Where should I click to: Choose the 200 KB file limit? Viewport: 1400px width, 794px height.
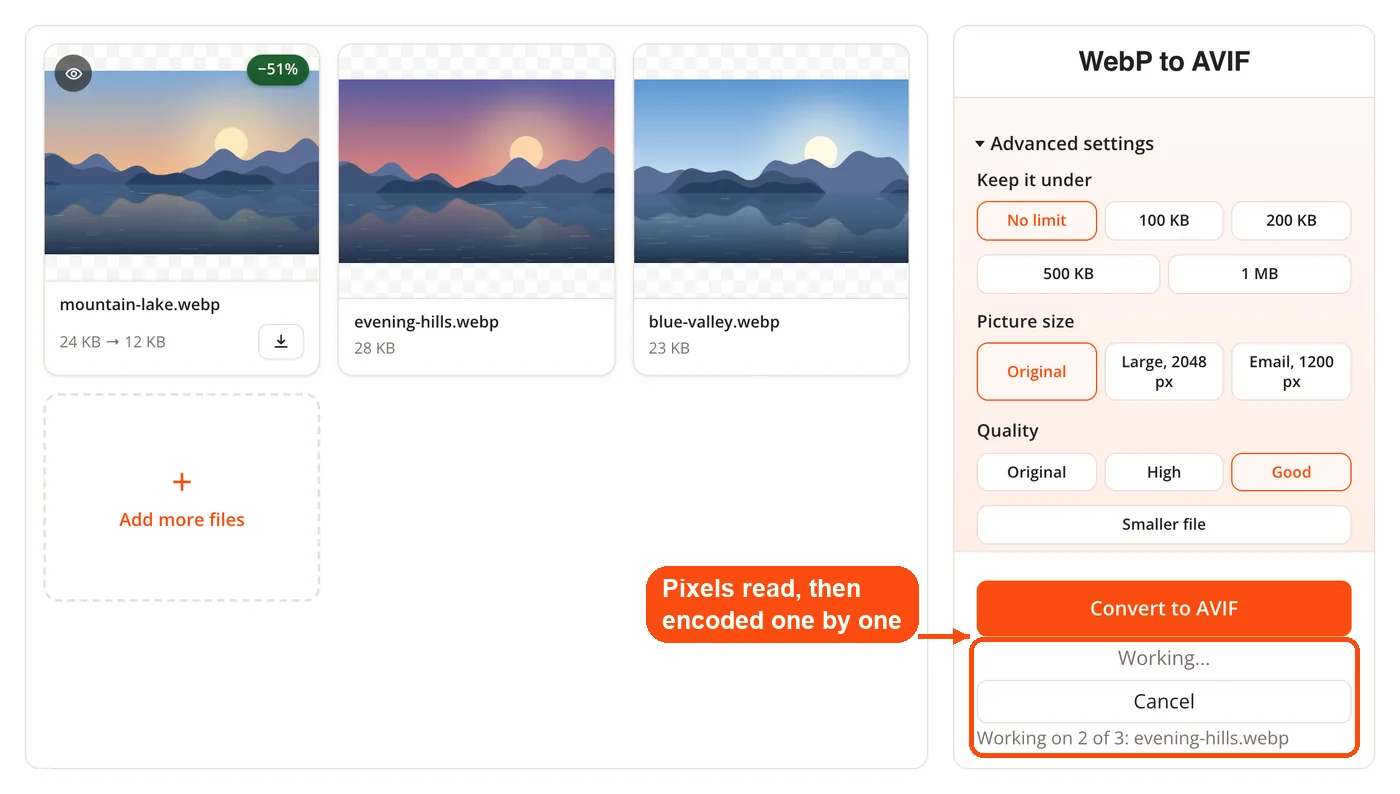tap(1291, 221)
